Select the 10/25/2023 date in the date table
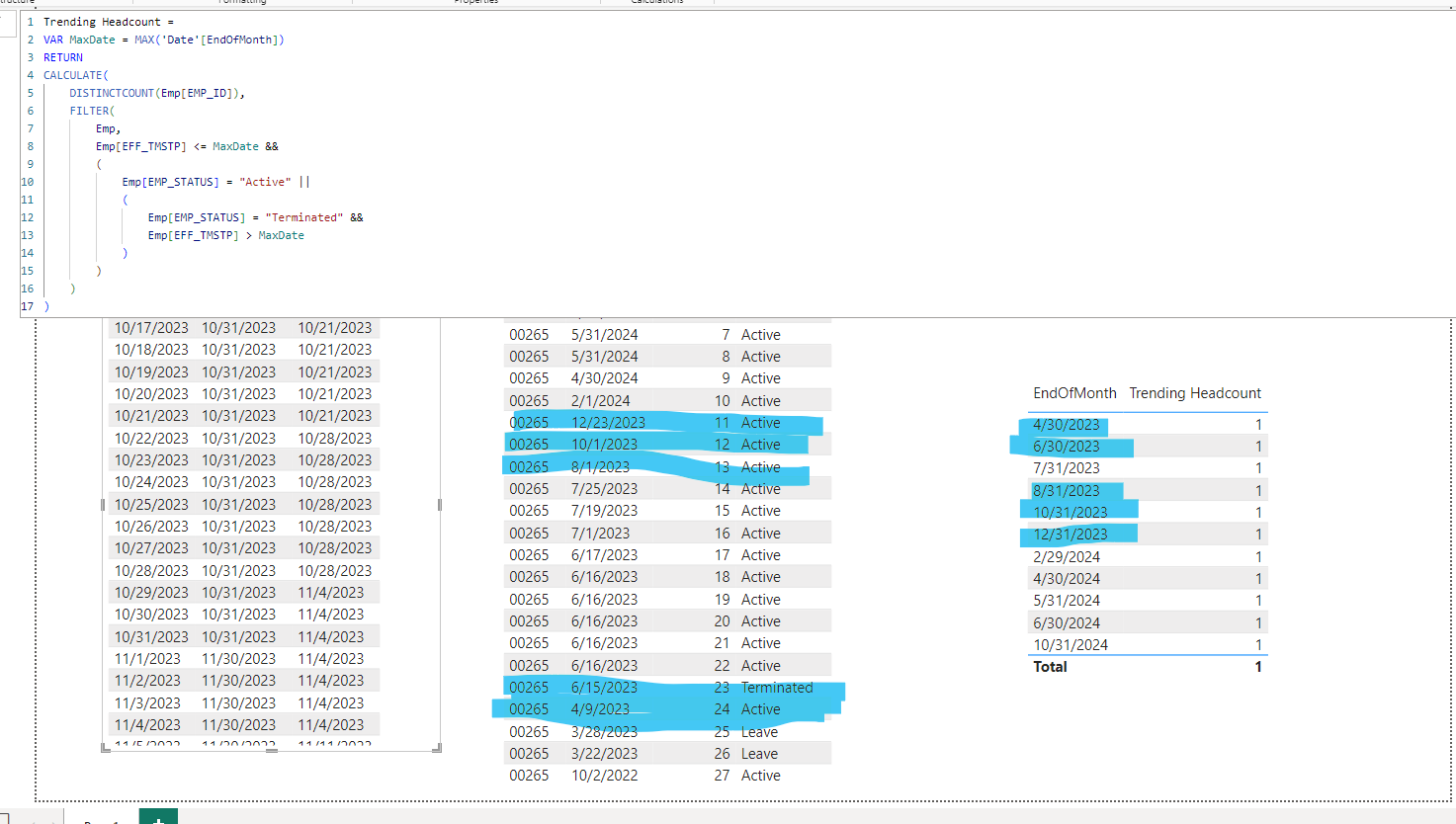The image size is (1456, 824). point(151,505)
